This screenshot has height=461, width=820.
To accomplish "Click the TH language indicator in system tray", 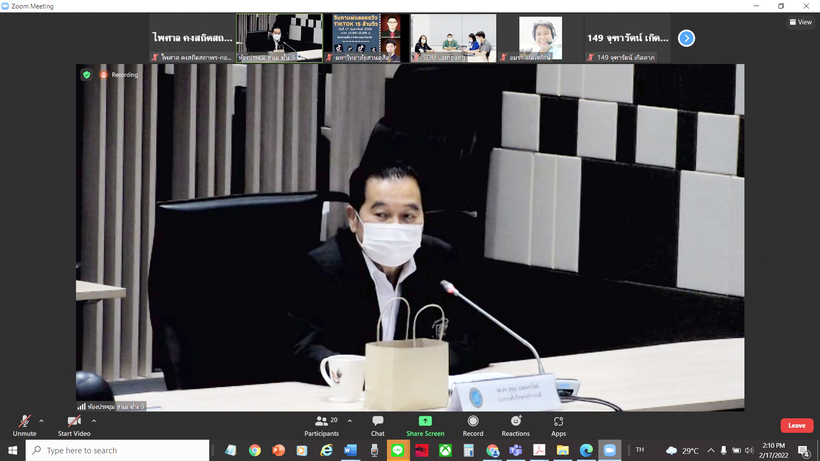I will [640, 450].
